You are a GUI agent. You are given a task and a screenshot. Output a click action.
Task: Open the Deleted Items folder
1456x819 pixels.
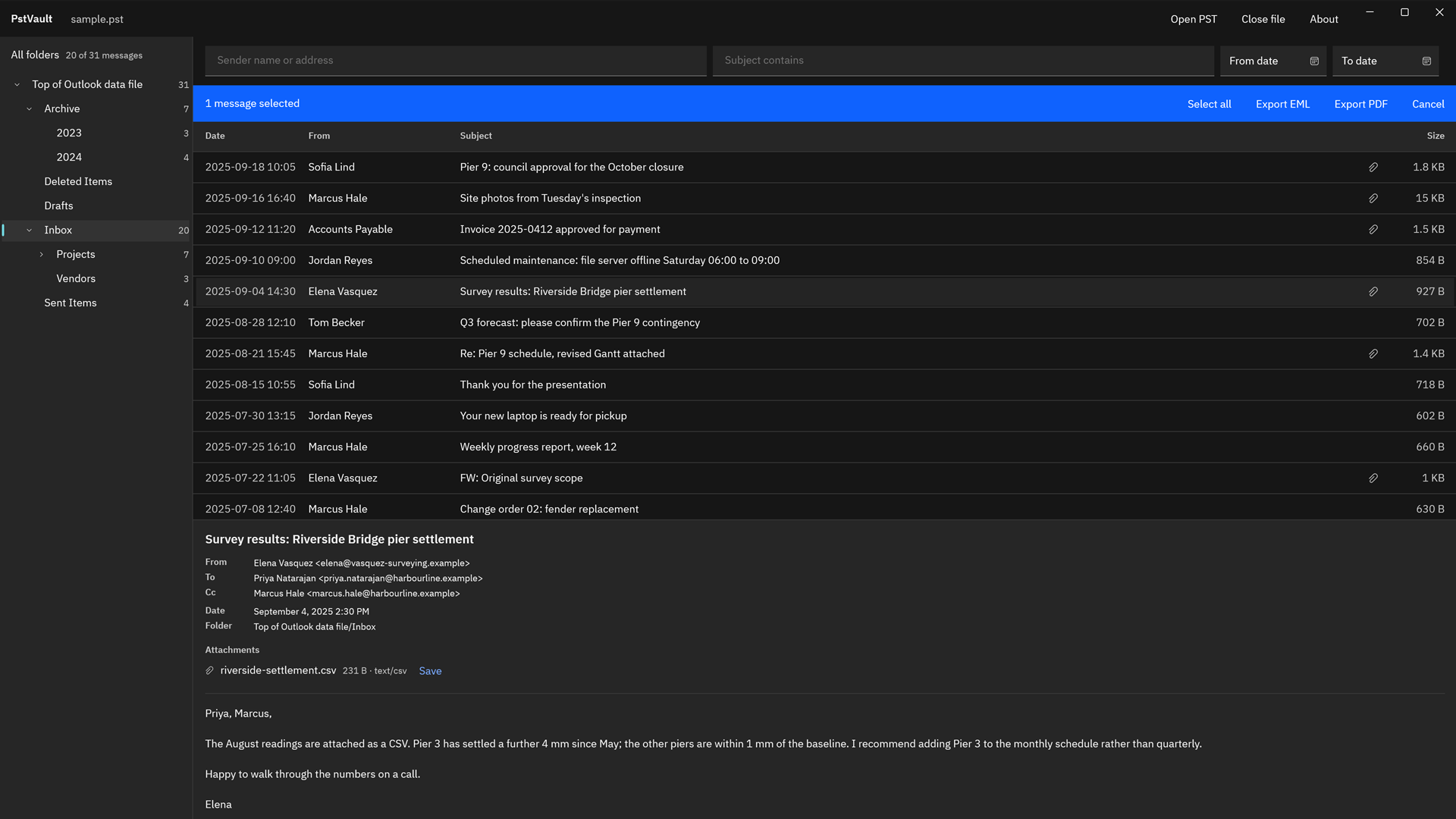[96, 181]
